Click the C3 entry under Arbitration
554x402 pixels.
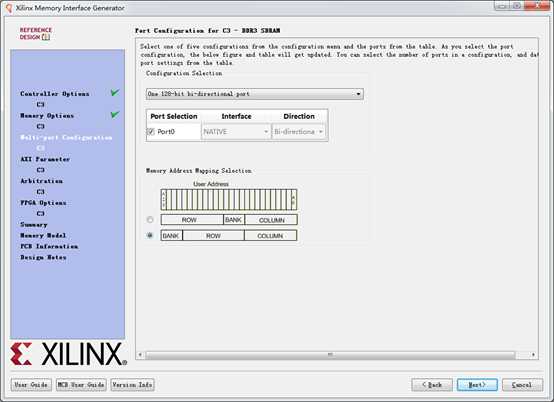40,192
